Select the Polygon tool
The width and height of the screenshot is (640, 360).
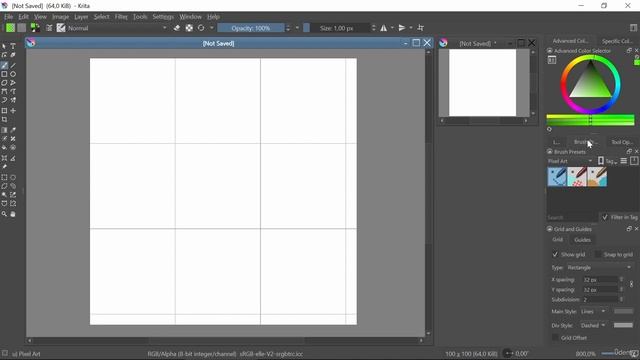coord(4,83)
